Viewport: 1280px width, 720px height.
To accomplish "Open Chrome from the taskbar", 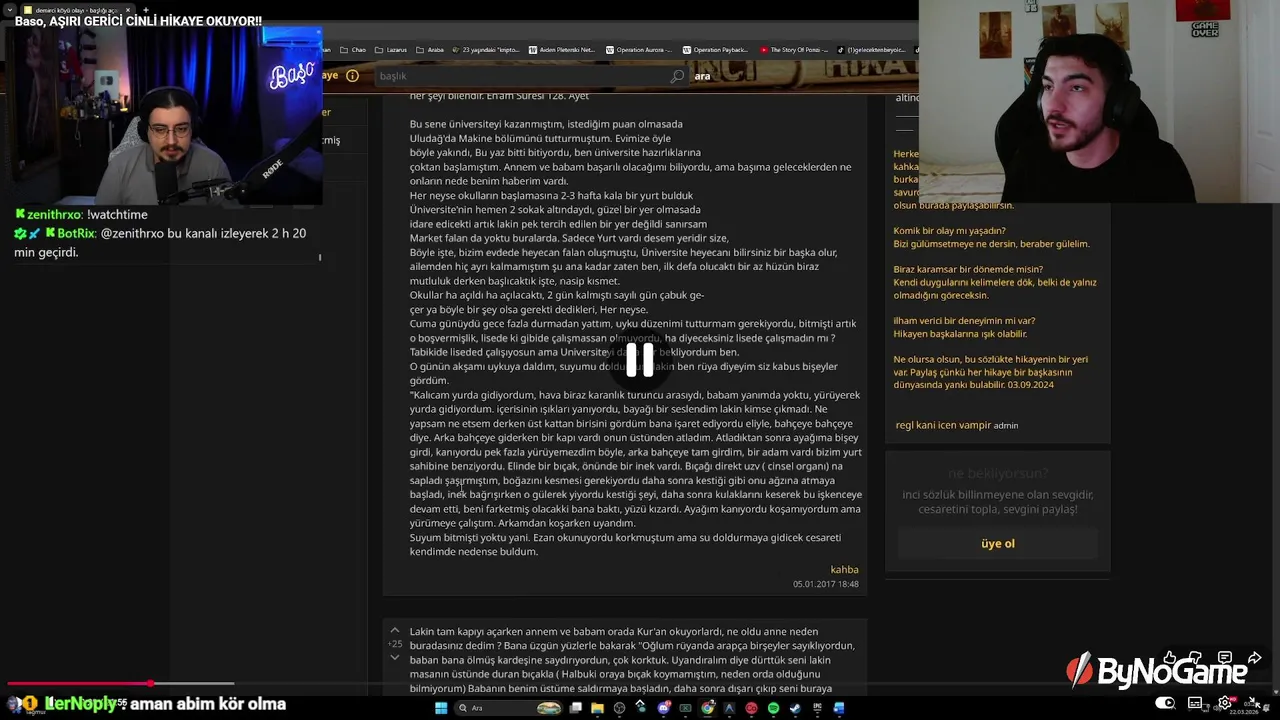I will coord(708,708).
